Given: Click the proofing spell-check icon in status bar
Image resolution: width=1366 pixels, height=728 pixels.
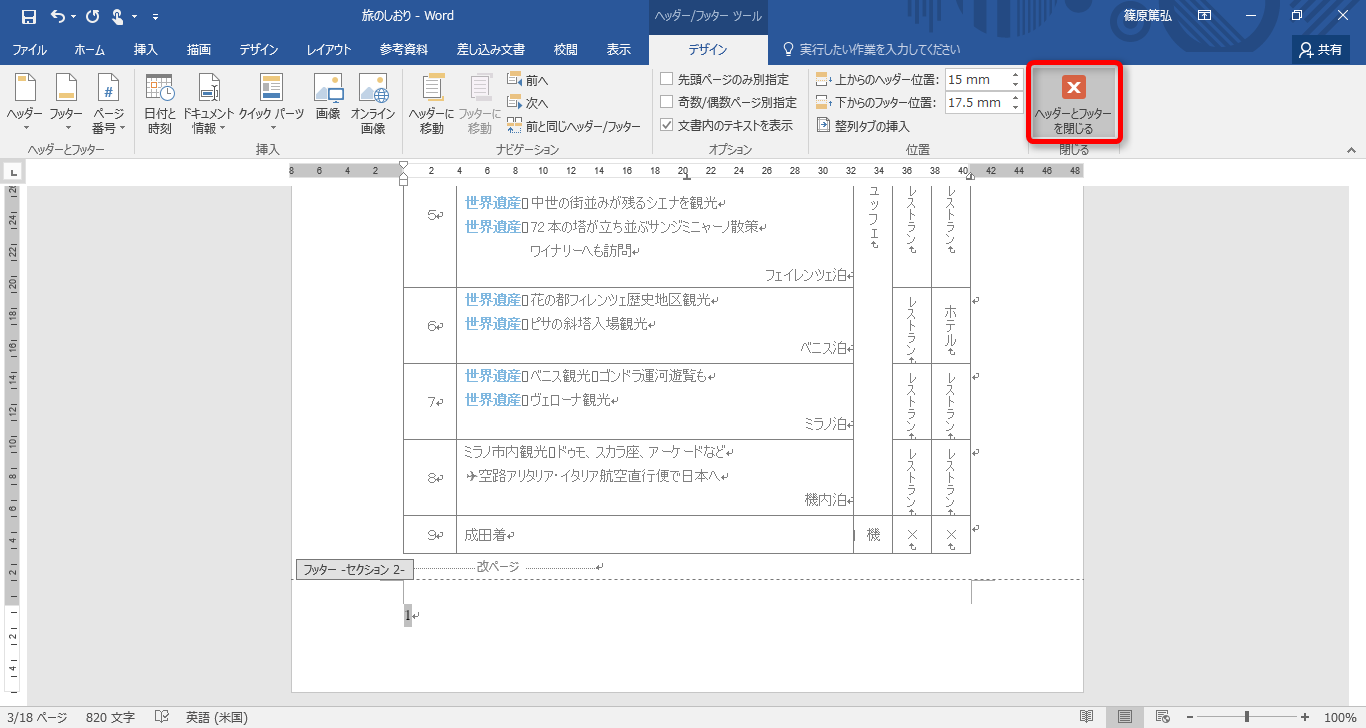Looking at the screenshot, I should coord(161,717).
